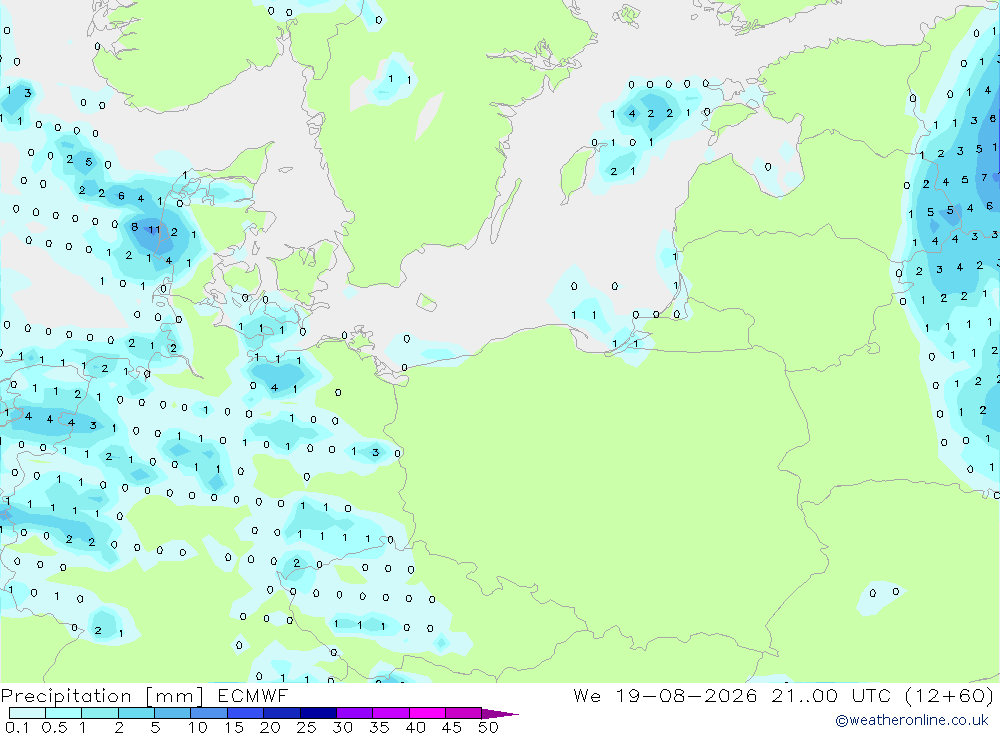This screenshot has width=1000, height=733.
Task: Click the legend swatch between 10 and 15
Action: (x=209, y=713)
